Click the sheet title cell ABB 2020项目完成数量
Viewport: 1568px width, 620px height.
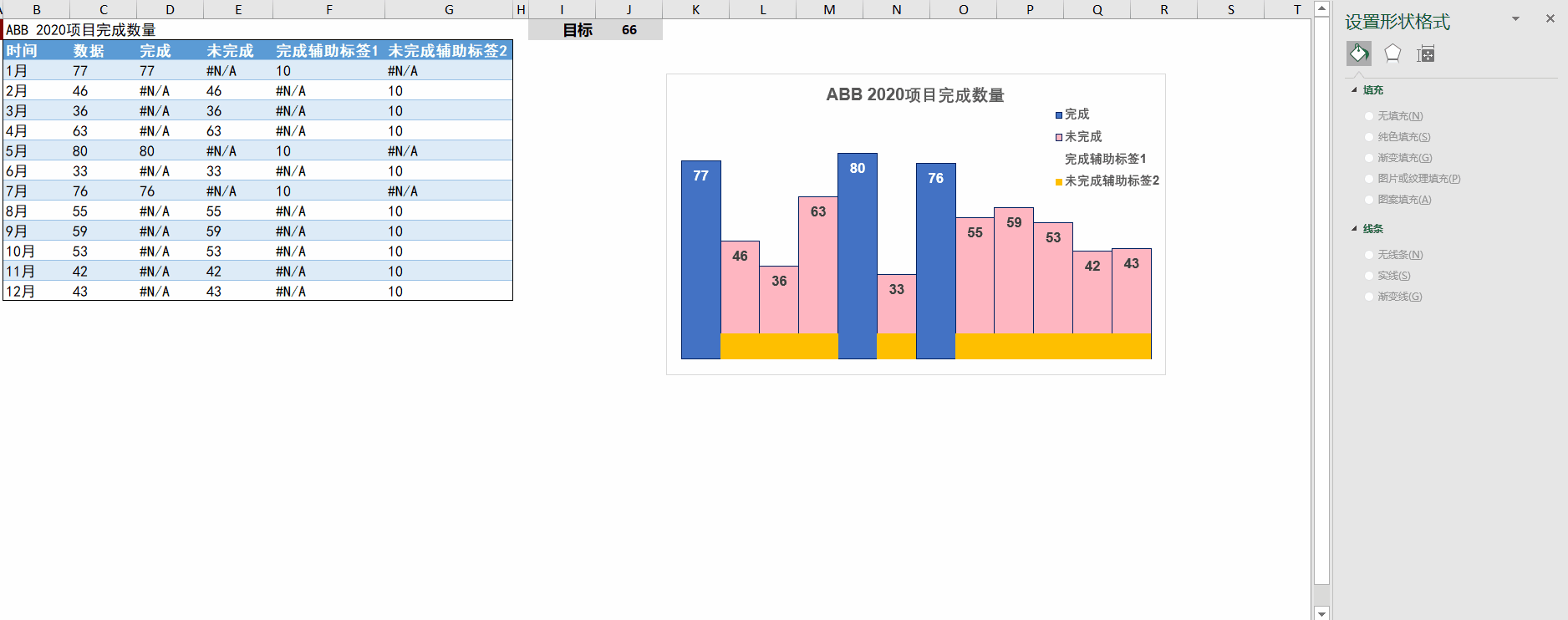pos(81,30)
